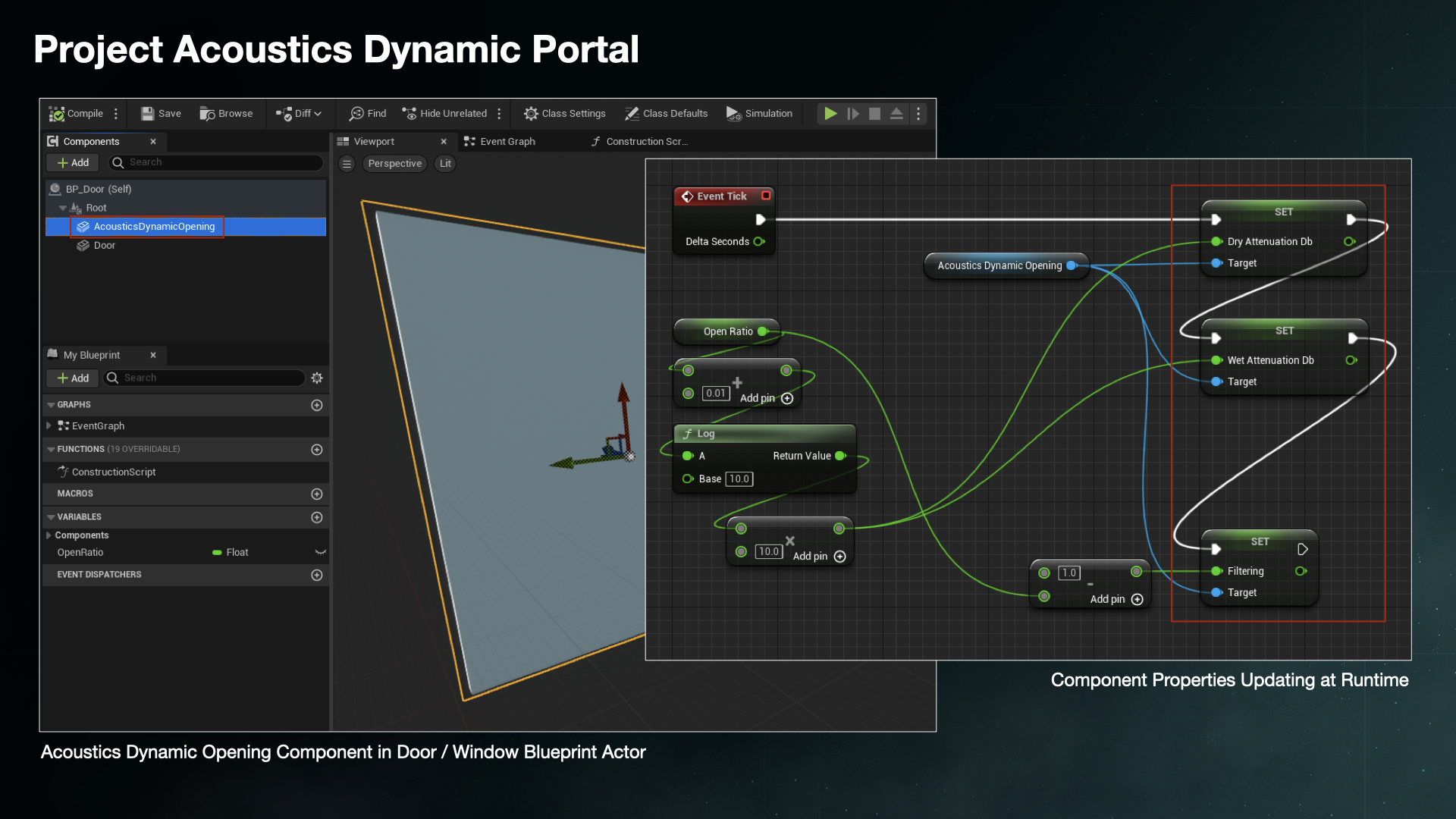
Task: Click Browse in the toolbar
Action: [226, 114]
